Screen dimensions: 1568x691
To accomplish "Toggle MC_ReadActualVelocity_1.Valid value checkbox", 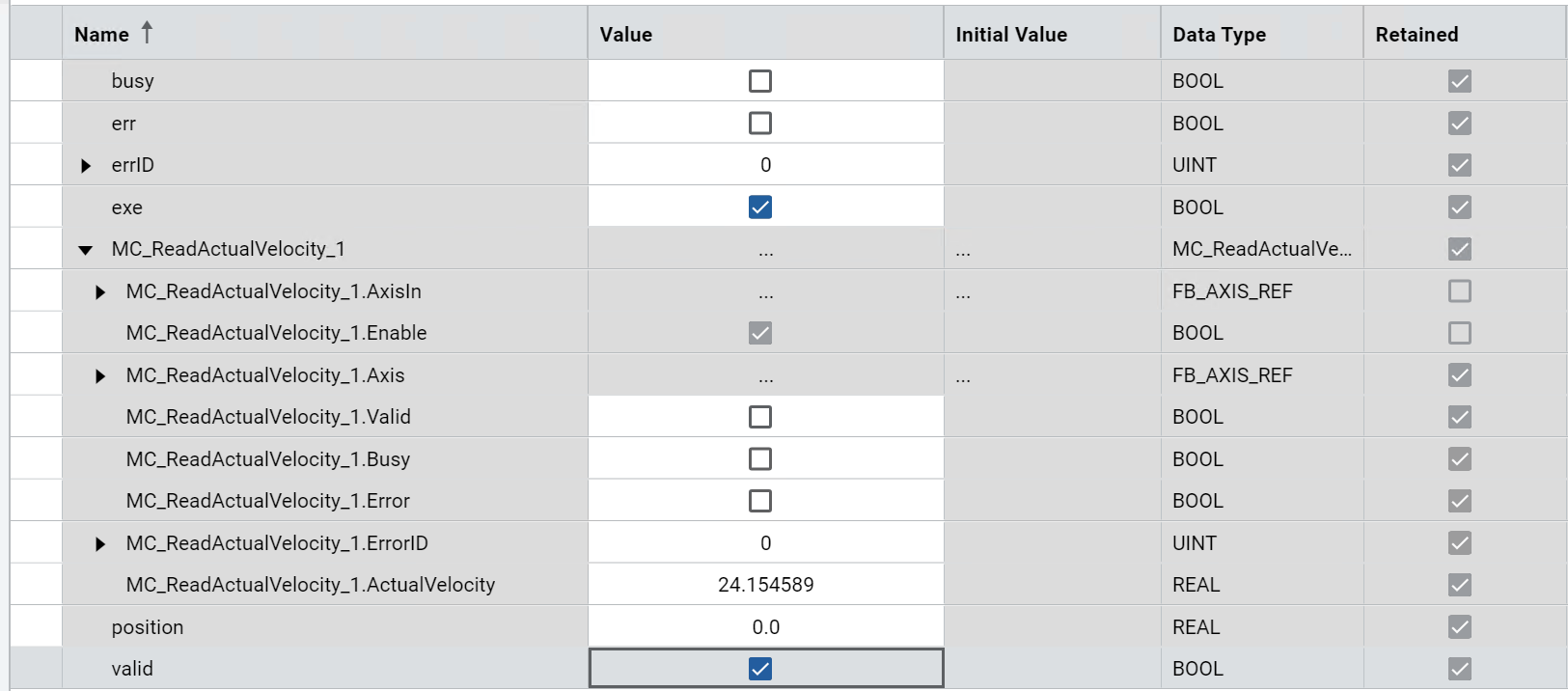I will click(x=760, y=417).
